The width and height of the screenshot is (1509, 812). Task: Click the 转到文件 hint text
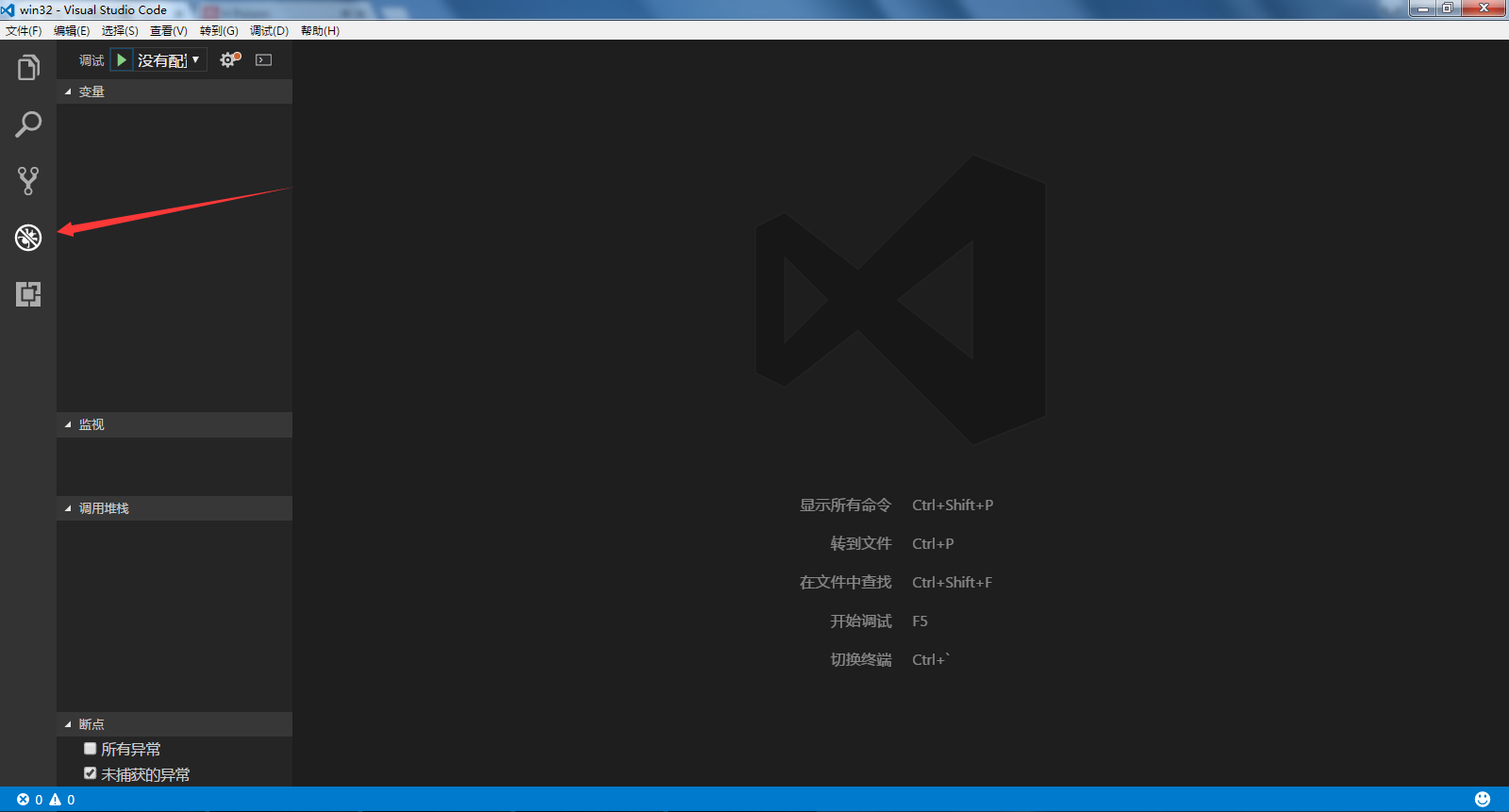point(860,544)
